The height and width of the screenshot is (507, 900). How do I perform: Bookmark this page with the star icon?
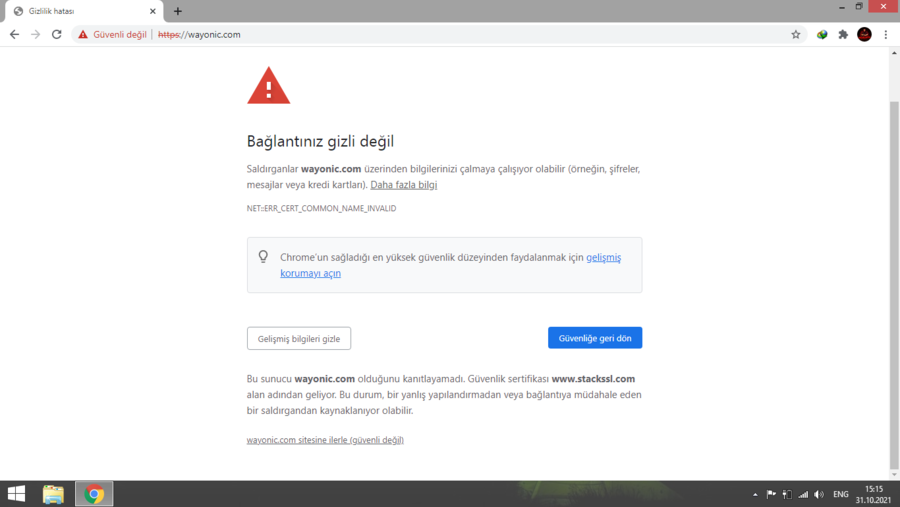796,34
